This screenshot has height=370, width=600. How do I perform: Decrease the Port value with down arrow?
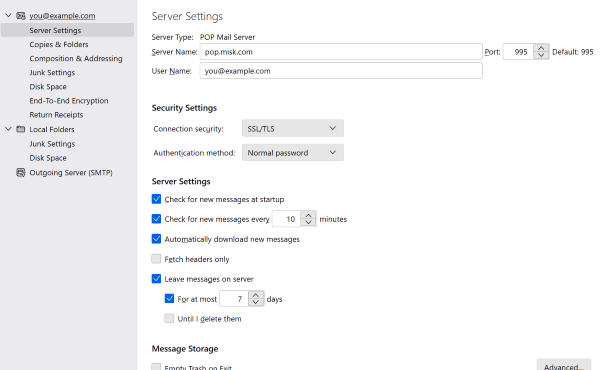[x=541, y=55]
